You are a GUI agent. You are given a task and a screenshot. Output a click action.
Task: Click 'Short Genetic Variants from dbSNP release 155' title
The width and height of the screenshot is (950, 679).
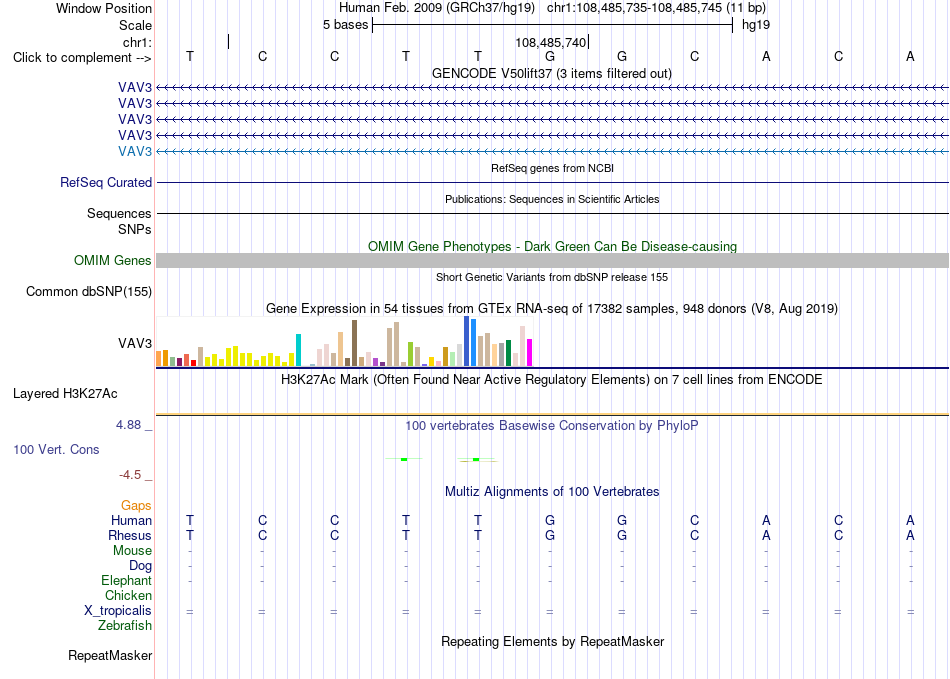pos(552,277)
